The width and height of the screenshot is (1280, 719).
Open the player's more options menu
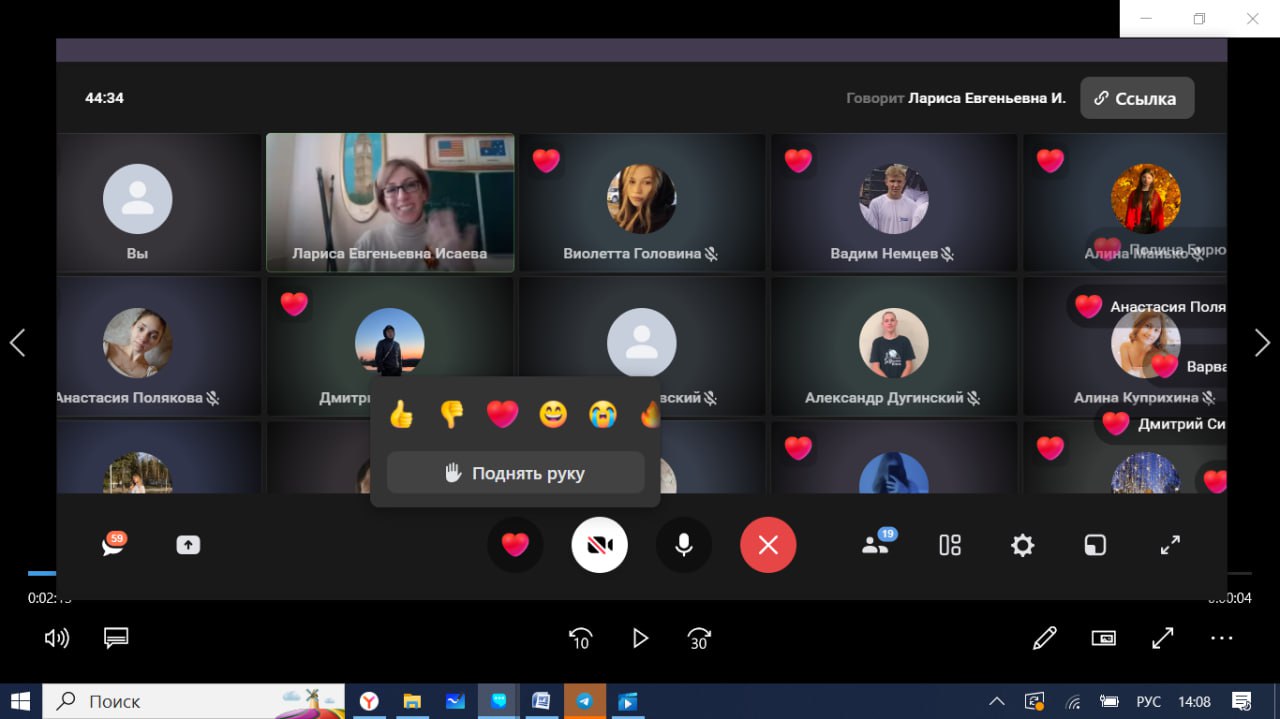tap(1222, 638)
